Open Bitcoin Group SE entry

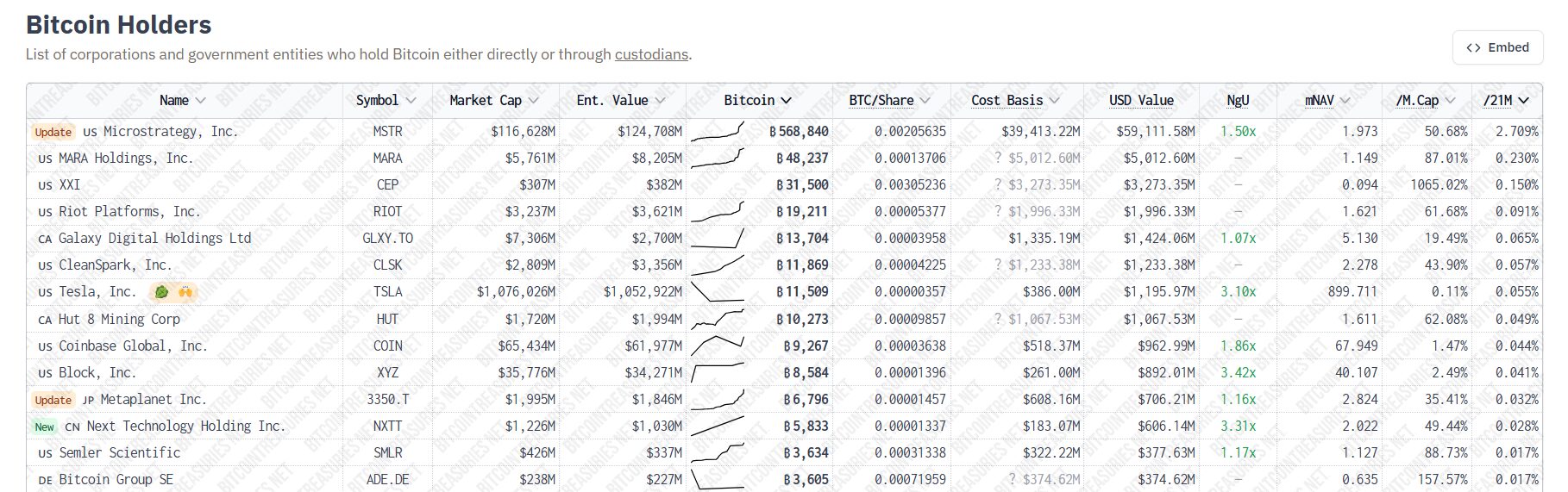tap(116, 479)
